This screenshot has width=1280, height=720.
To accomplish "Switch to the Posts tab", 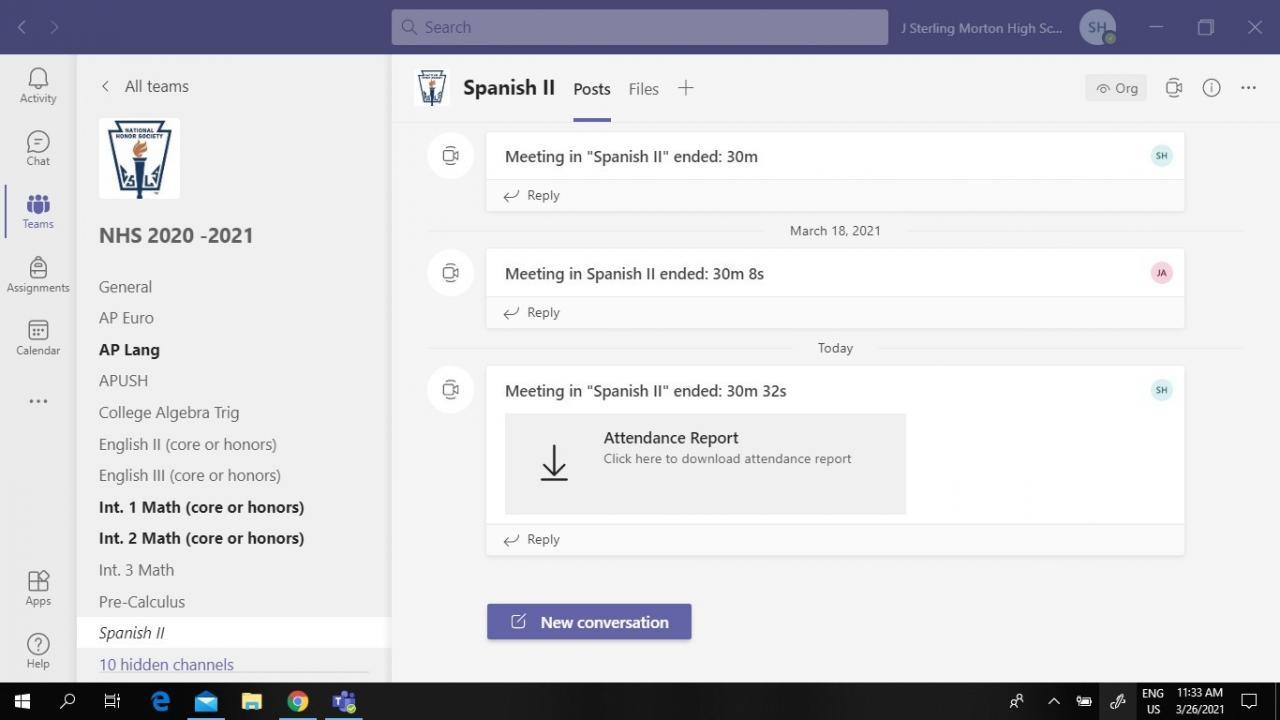I will [592, 89].
